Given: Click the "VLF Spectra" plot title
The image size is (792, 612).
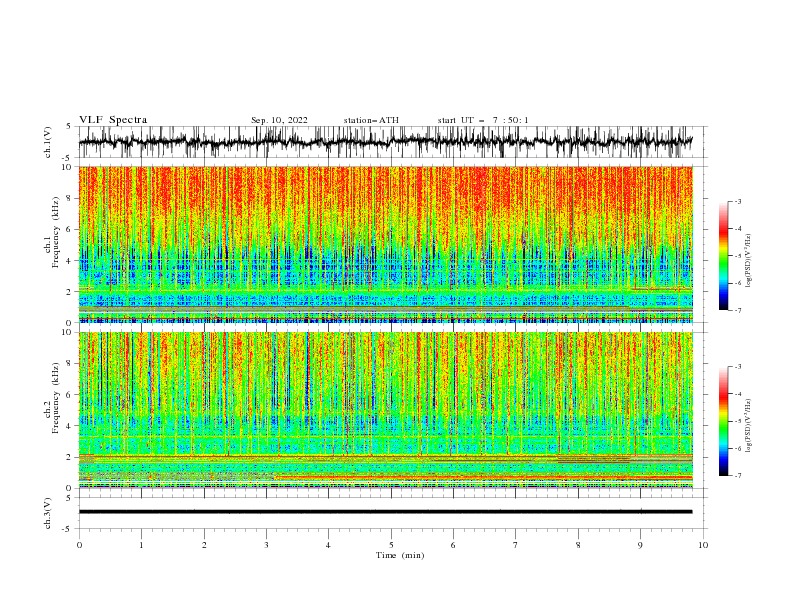Looking at the screenshot, I should pos(113,120).
